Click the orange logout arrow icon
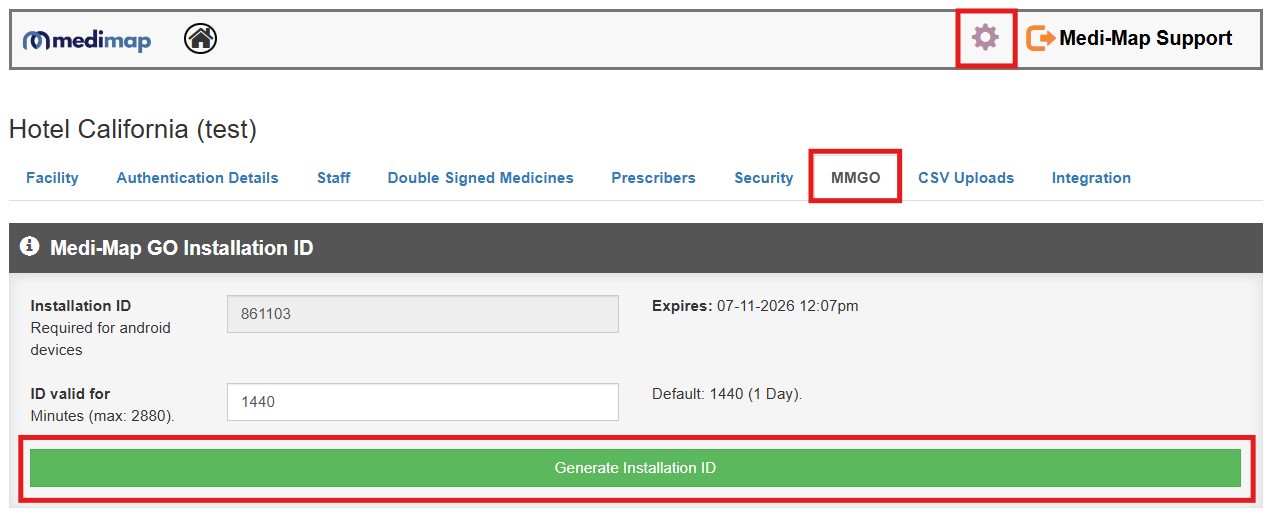 pyautogui.click(x=1040, y=39)
